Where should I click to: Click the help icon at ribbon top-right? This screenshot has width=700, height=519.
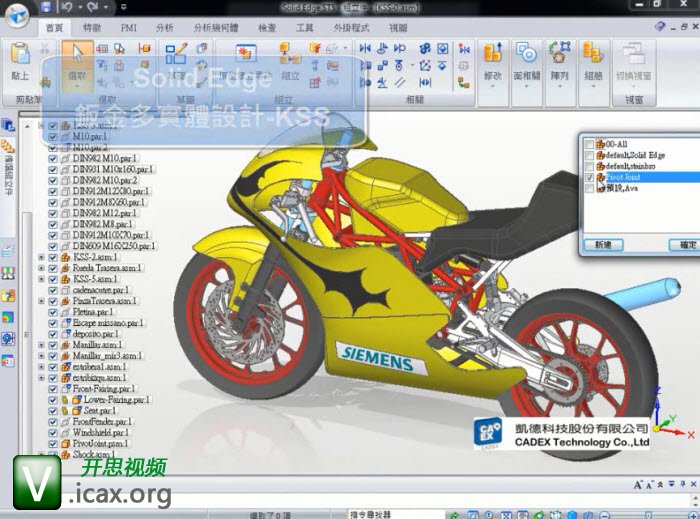[x=660, y=27]
